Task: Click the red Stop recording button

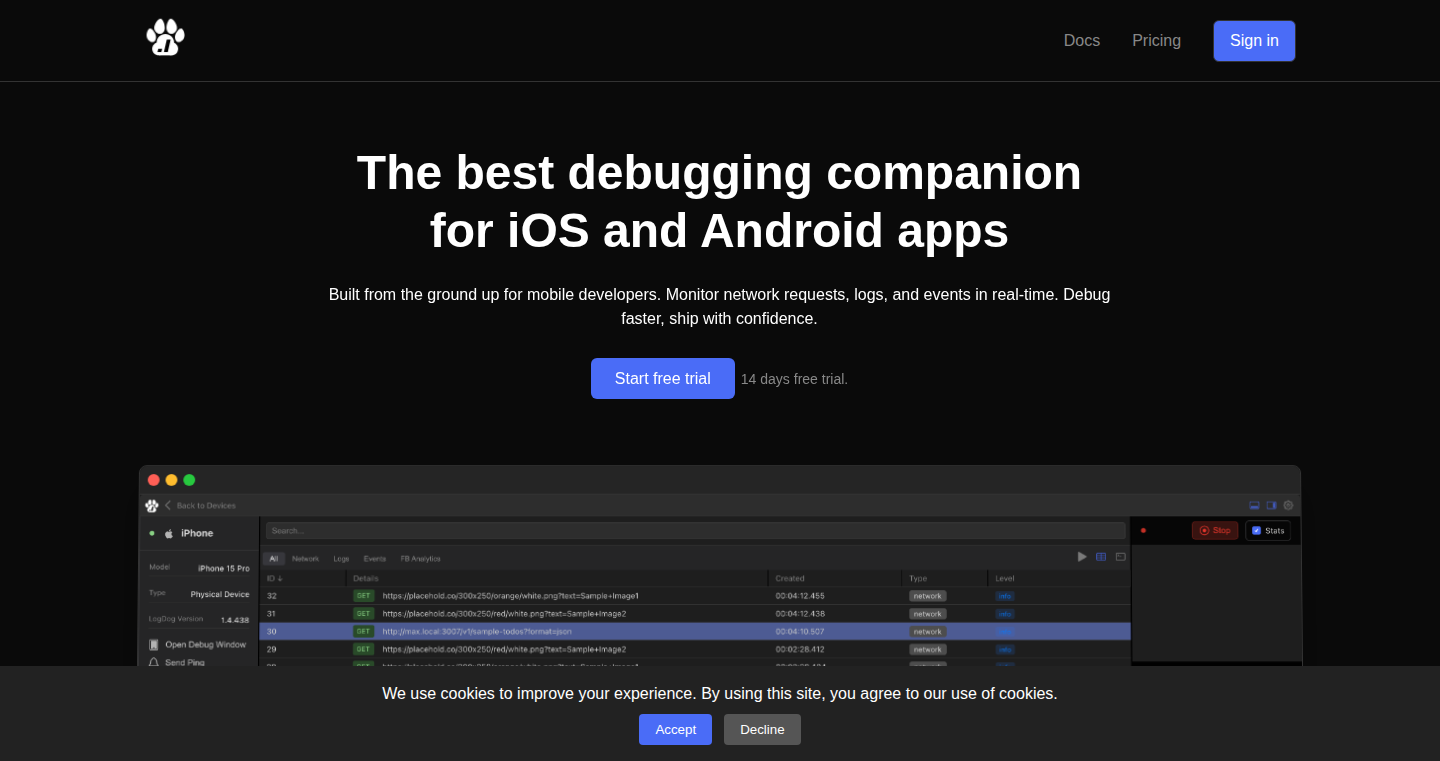Action: (1215, 531)
